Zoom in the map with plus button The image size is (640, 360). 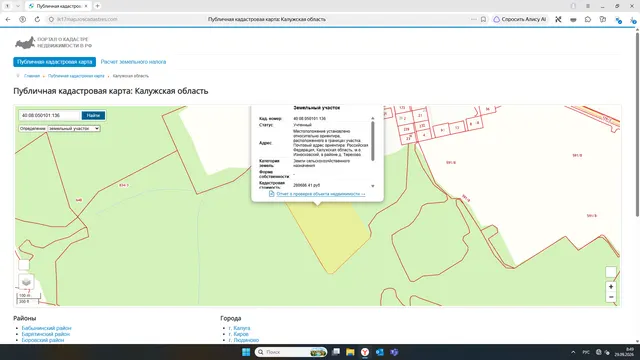click(611, 287)
